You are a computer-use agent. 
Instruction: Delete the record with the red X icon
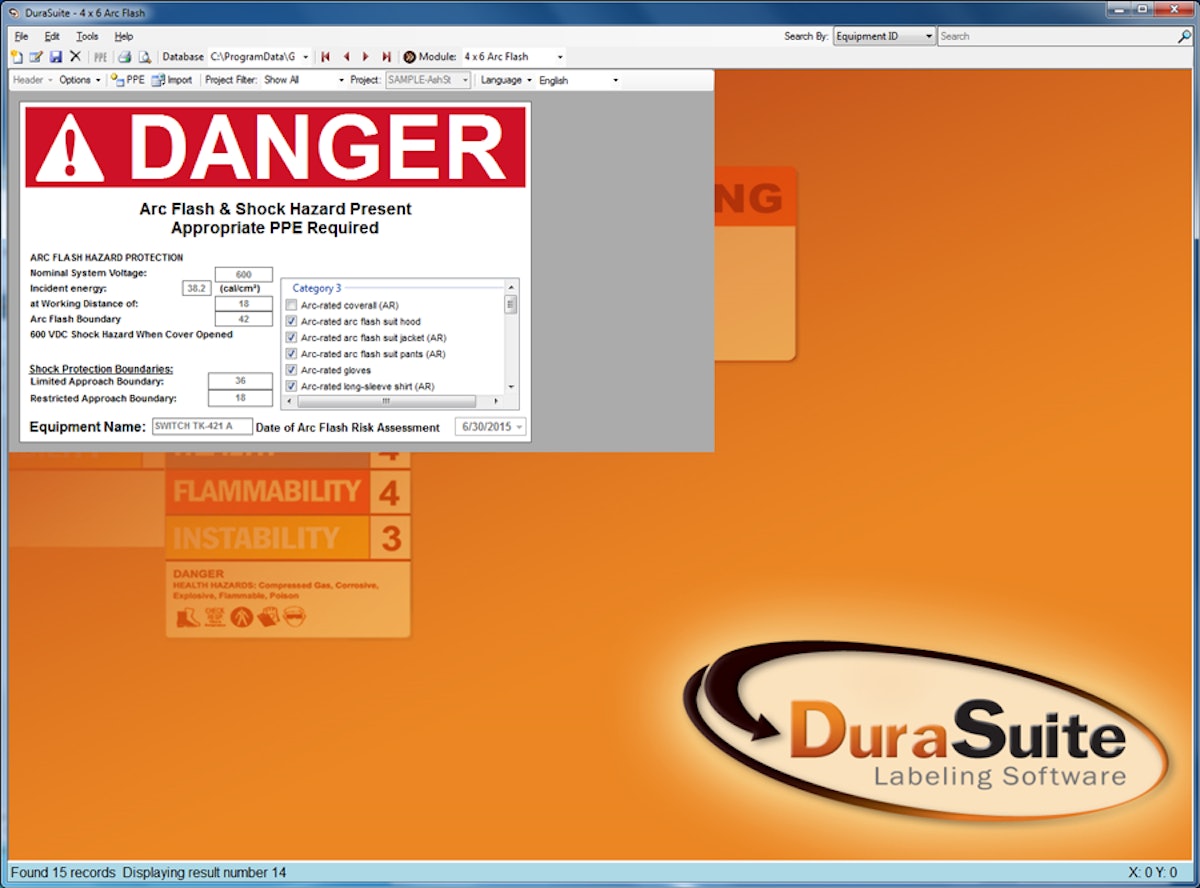point(76,57)
